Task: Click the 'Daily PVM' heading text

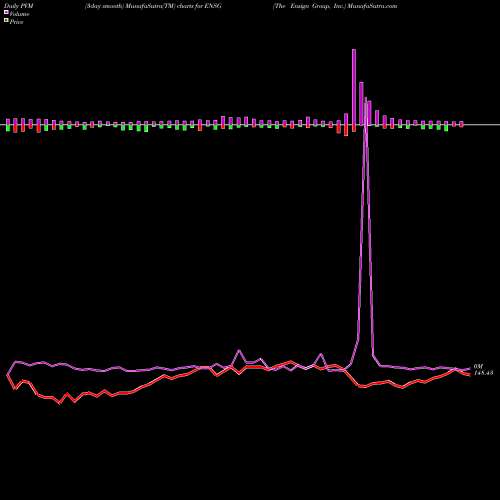Action: click(x=19, y=6)
